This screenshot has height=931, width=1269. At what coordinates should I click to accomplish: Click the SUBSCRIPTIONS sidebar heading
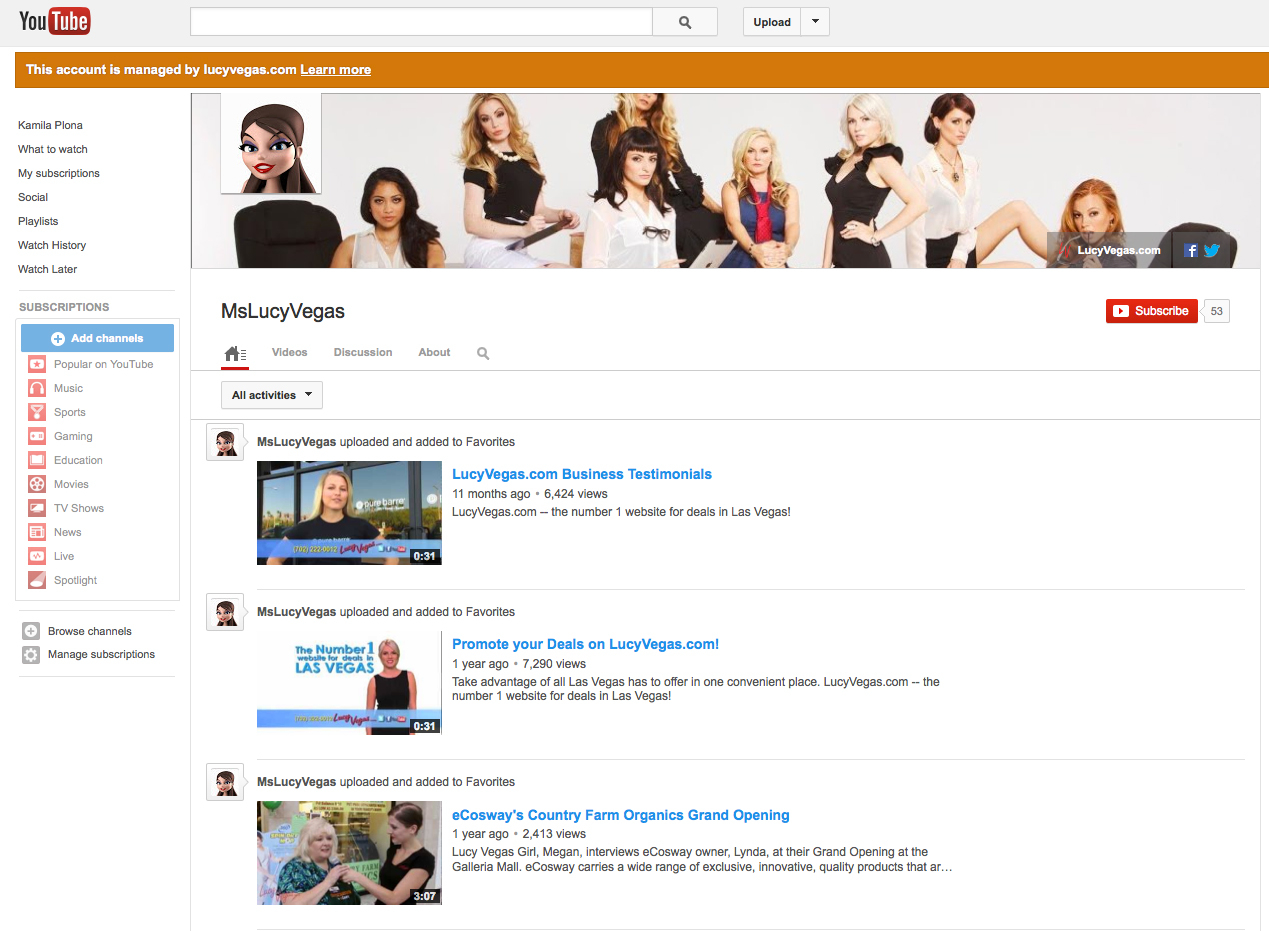coord(64,307)
